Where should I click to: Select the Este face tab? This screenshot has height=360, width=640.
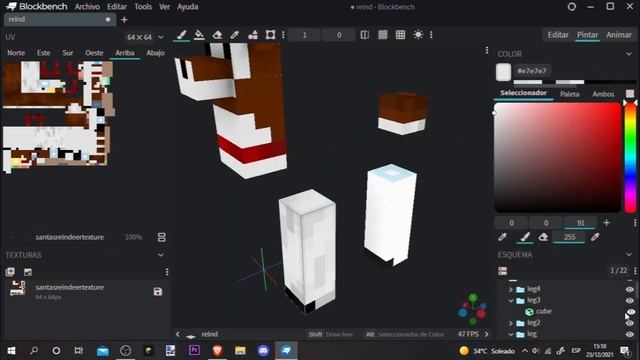[x=44, y=53]
